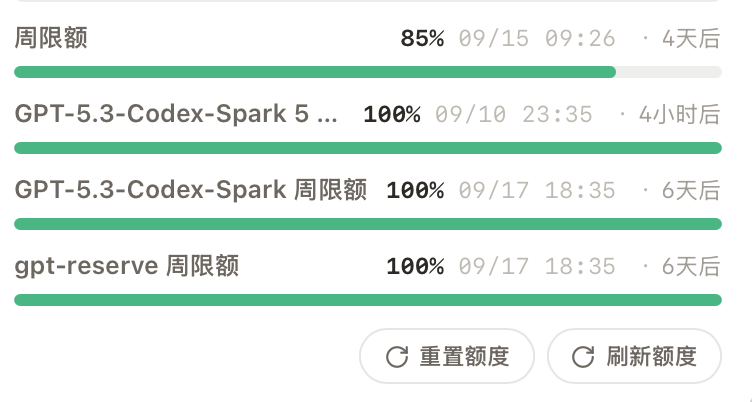Click the 4天后 countdown text
Image resolution: width=752 pixels, height=402 pixels.
(691, 38)
